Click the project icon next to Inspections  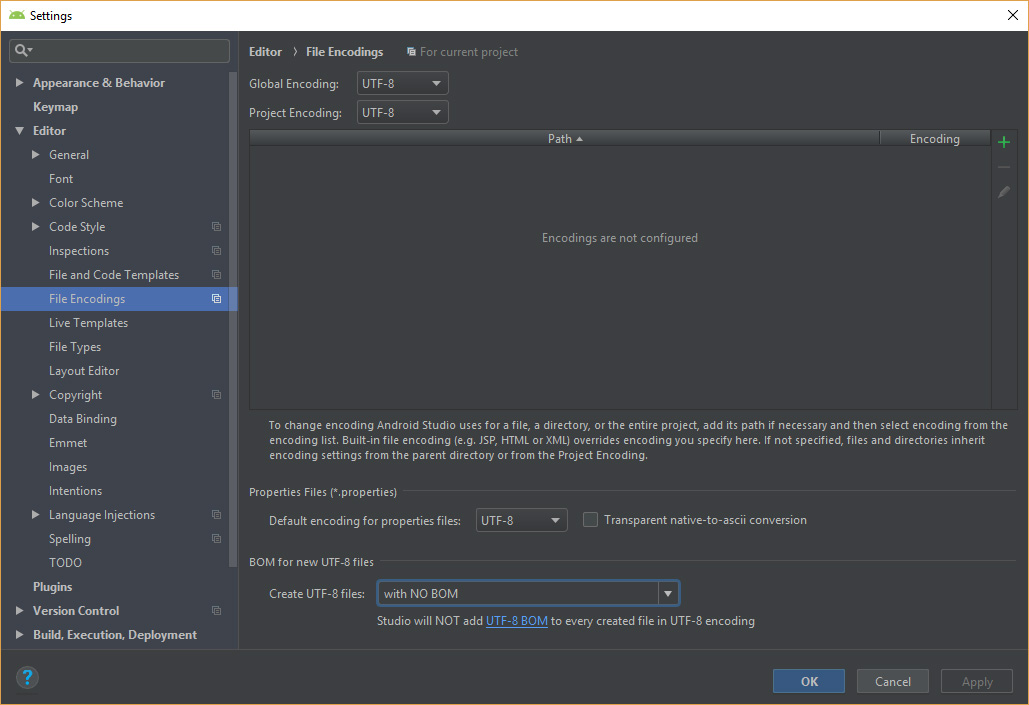(215, 250)
